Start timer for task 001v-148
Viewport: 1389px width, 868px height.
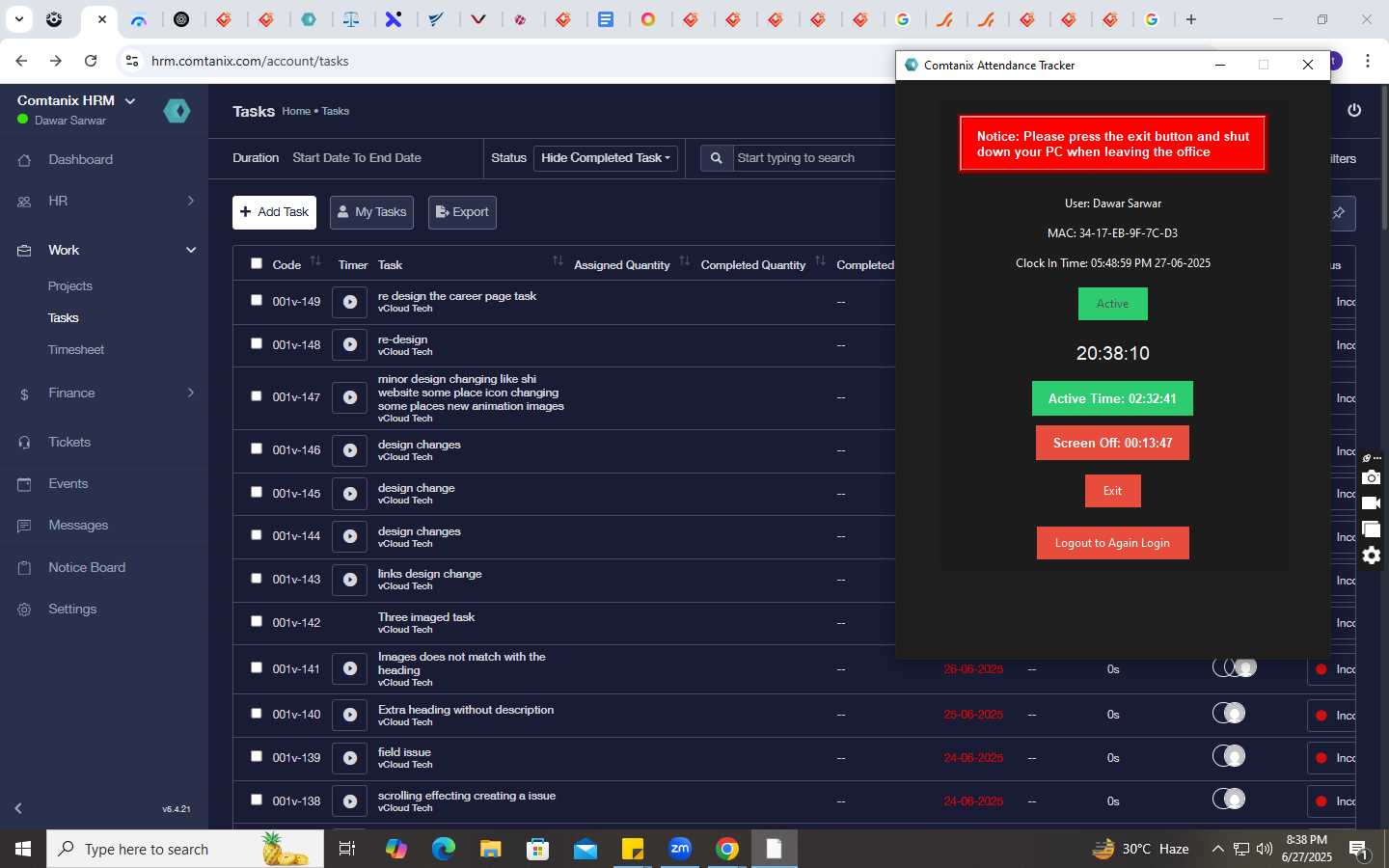coord(349,345)
